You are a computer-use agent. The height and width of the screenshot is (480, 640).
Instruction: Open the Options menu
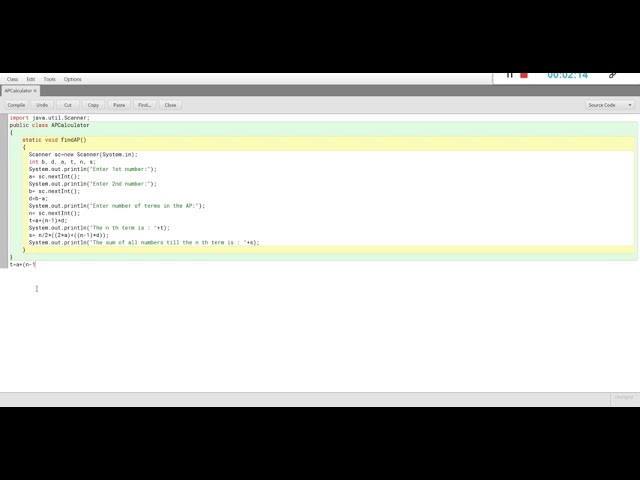click(73, 79)
